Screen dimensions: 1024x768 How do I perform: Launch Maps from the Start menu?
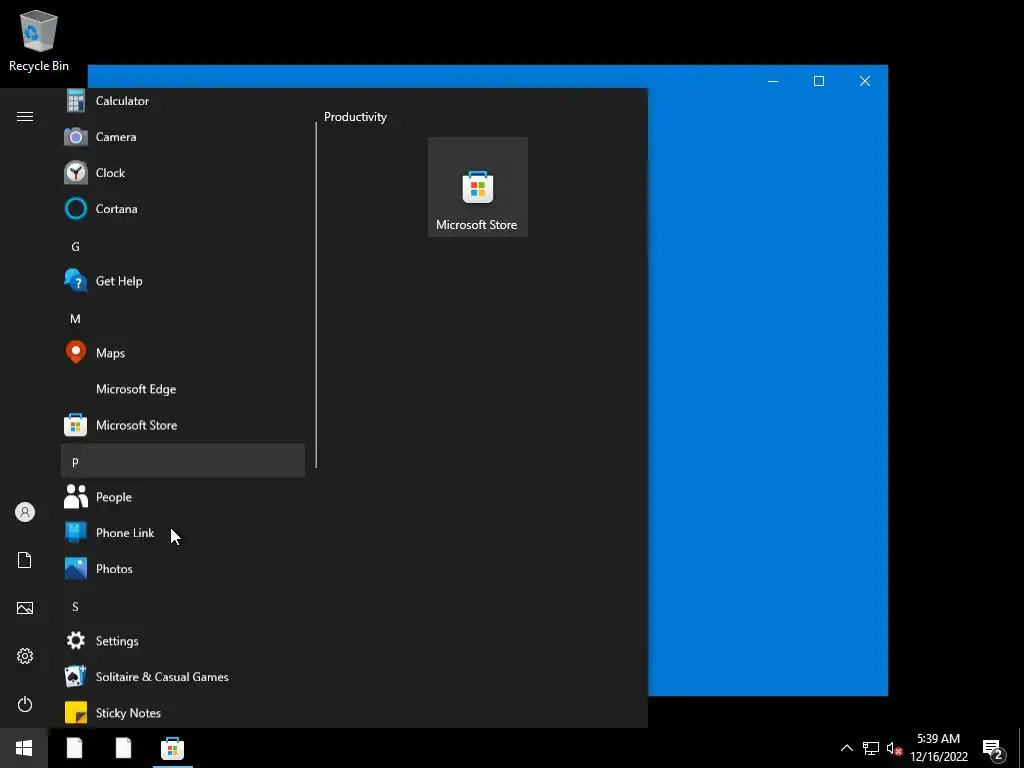(x=183, y=353)
